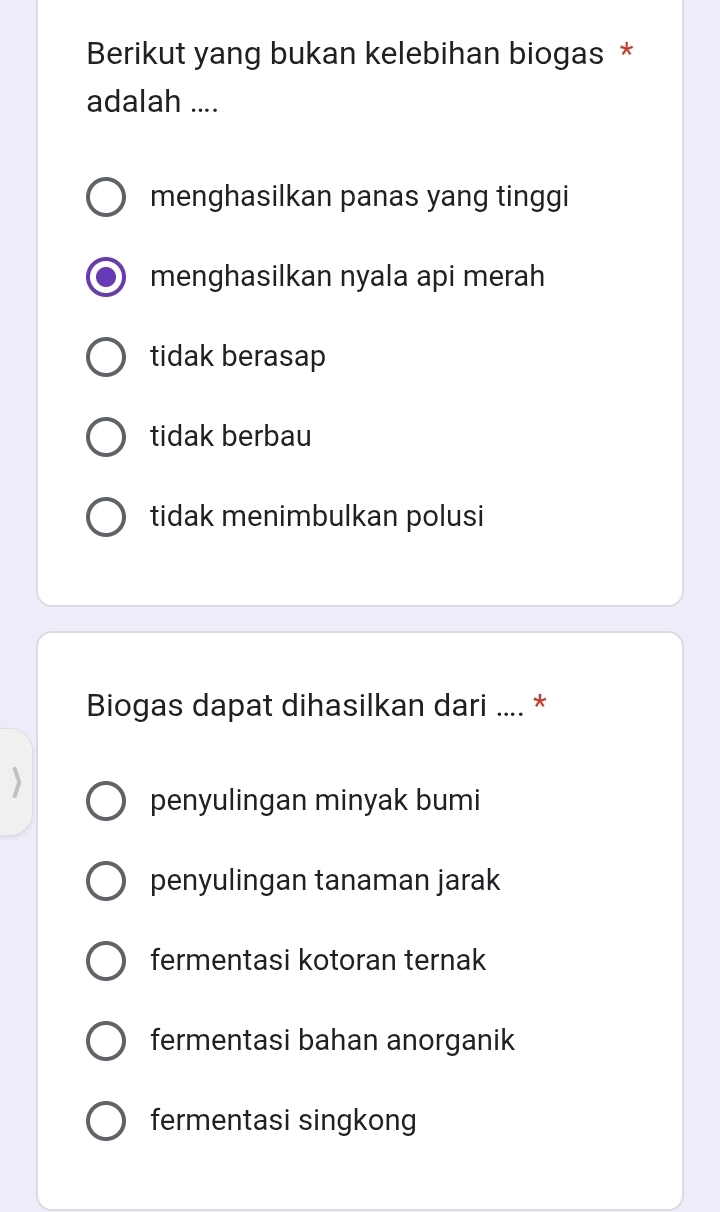720x1212 pixels.
Task: Click label text "menghasilkan panas yang tinggi"
Action: [x=359, y=197]
